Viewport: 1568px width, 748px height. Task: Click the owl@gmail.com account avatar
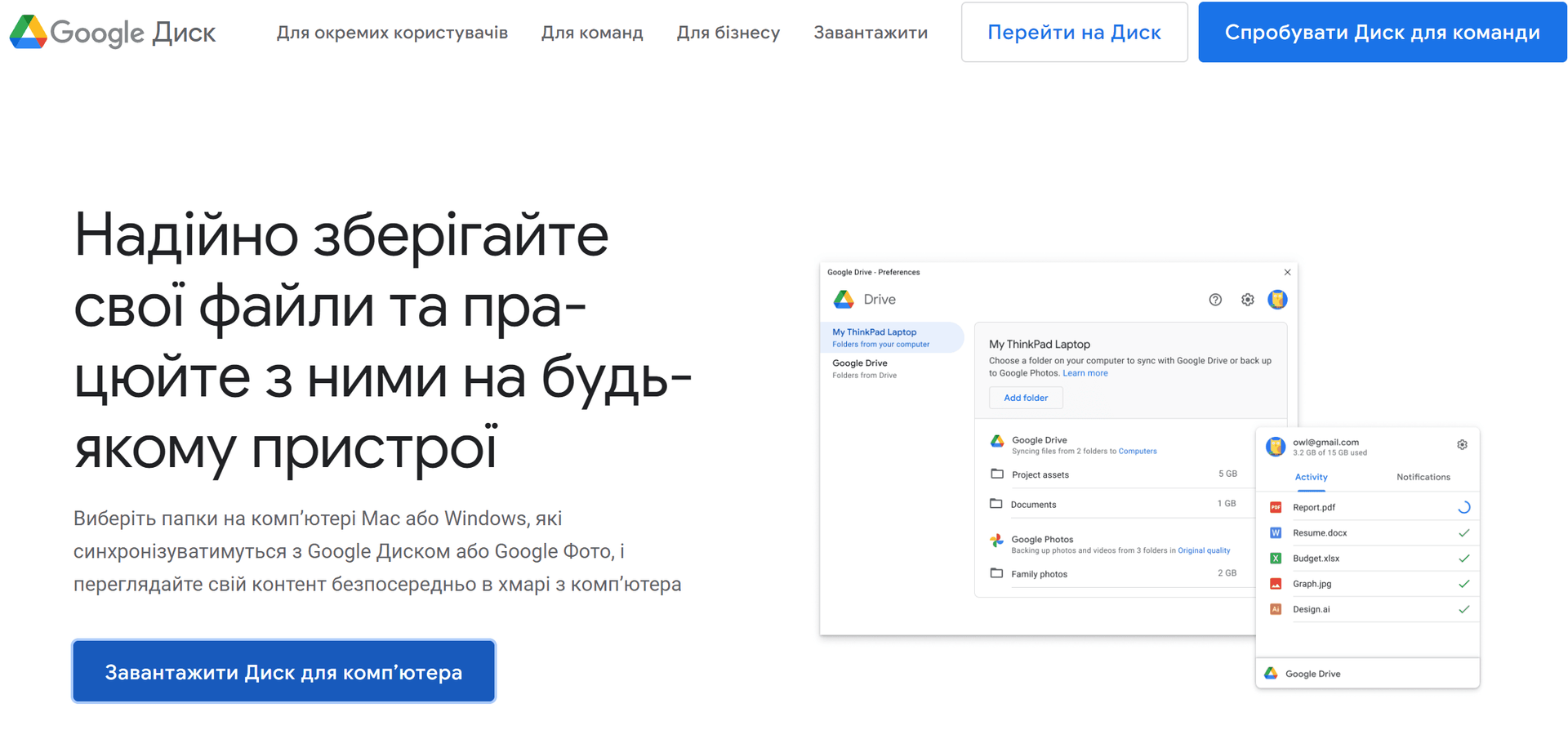click(1276, 447)
